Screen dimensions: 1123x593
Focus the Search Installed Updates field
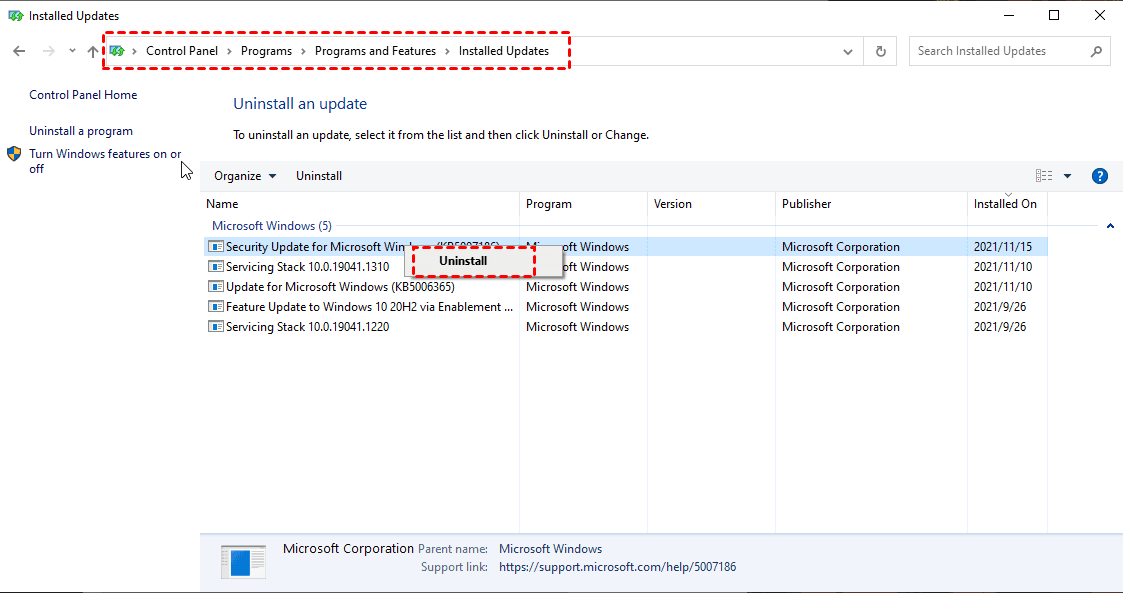point(1010,51)
